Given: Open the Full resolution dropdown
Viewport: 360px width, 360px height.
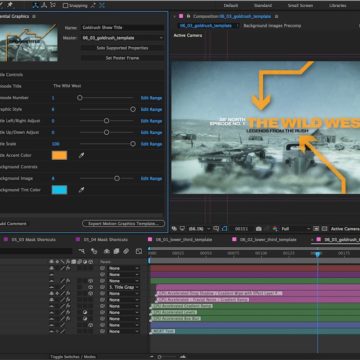Looking at the screenshot, I should [x=295, y=229].
